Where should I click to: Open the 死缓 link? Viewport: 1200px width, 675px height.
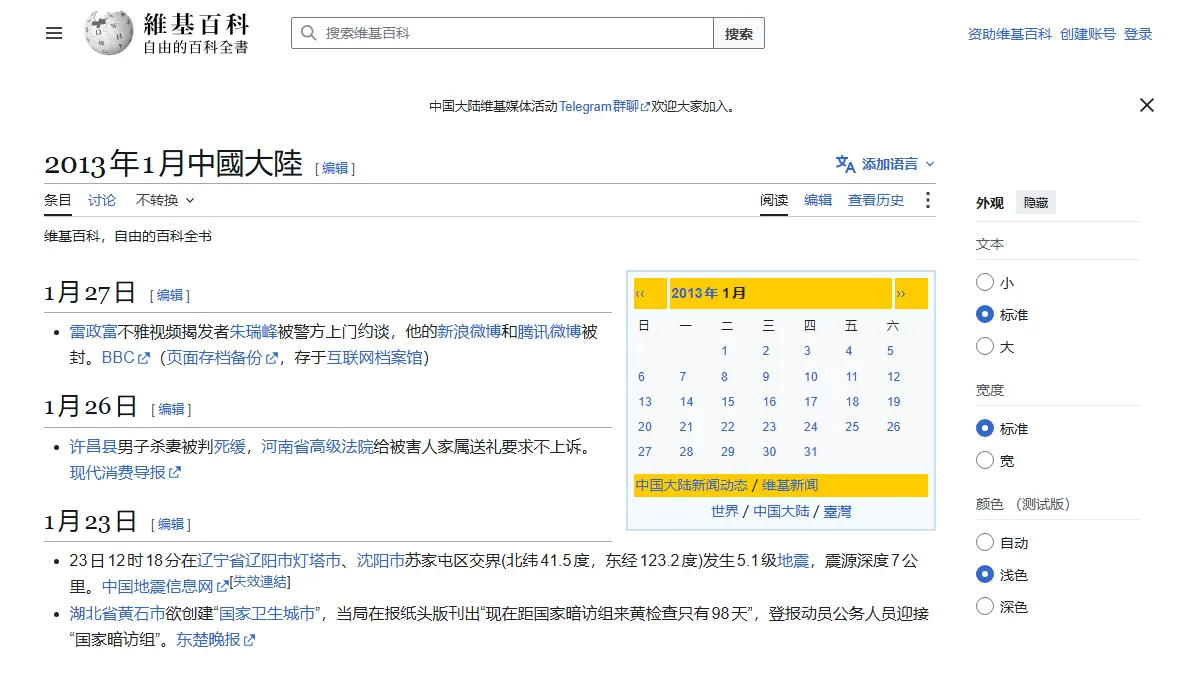(229, 446)
